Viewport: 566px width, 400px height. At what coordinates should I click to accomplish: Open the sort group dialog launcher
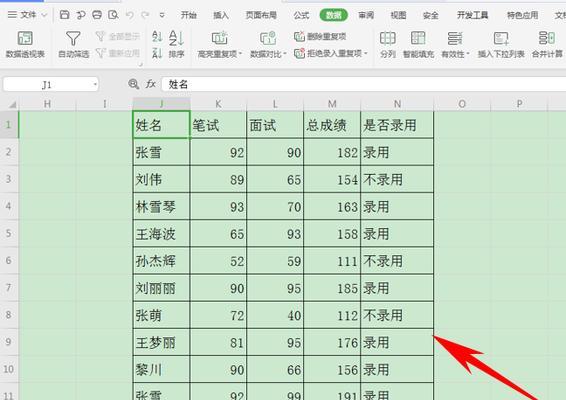(140, 65)
